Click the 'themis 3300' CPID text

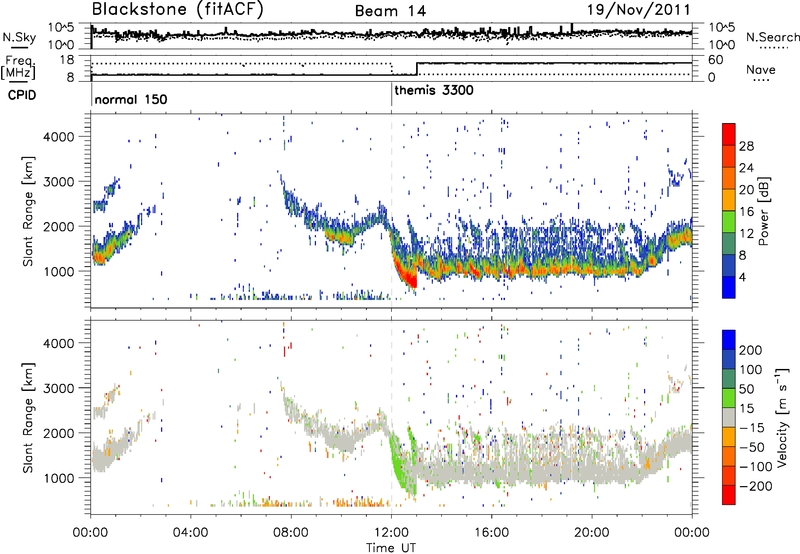(434, 90)
